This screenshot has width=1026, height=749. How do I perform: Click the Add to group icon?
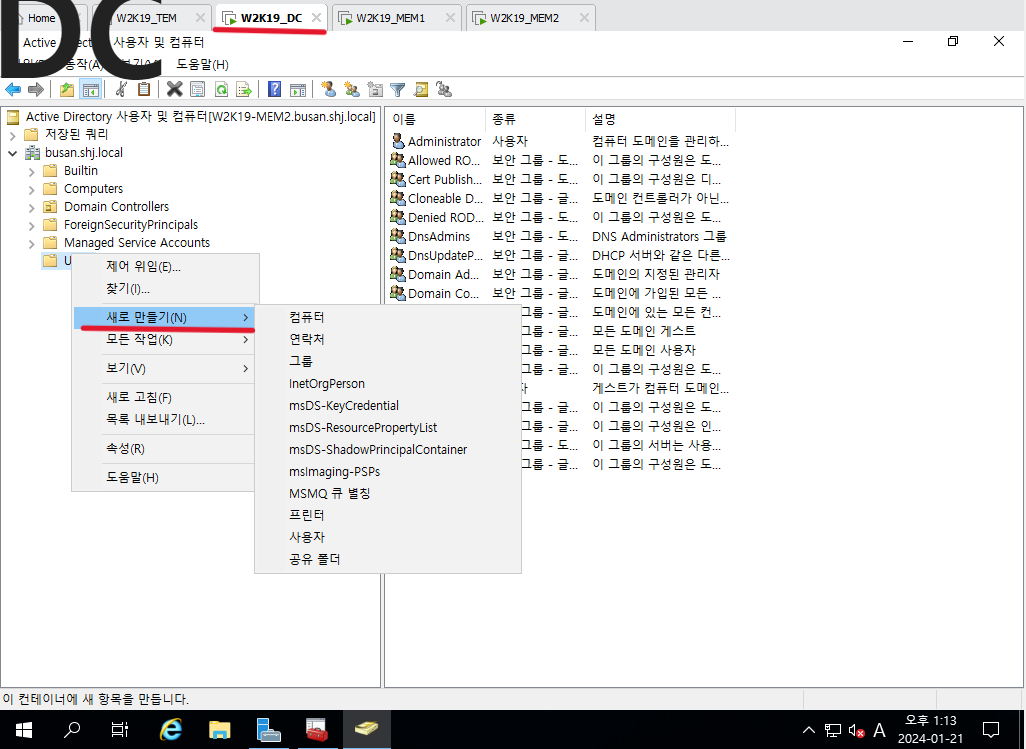click(444, 90)
